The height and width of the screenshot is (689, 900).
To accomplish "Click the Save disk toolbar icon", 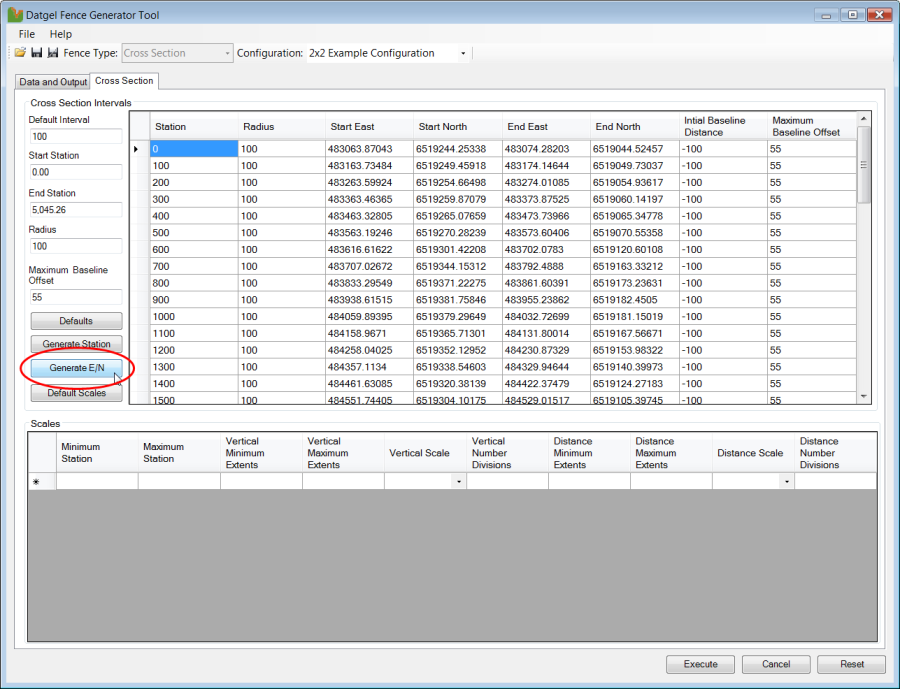I will (36, 53).
